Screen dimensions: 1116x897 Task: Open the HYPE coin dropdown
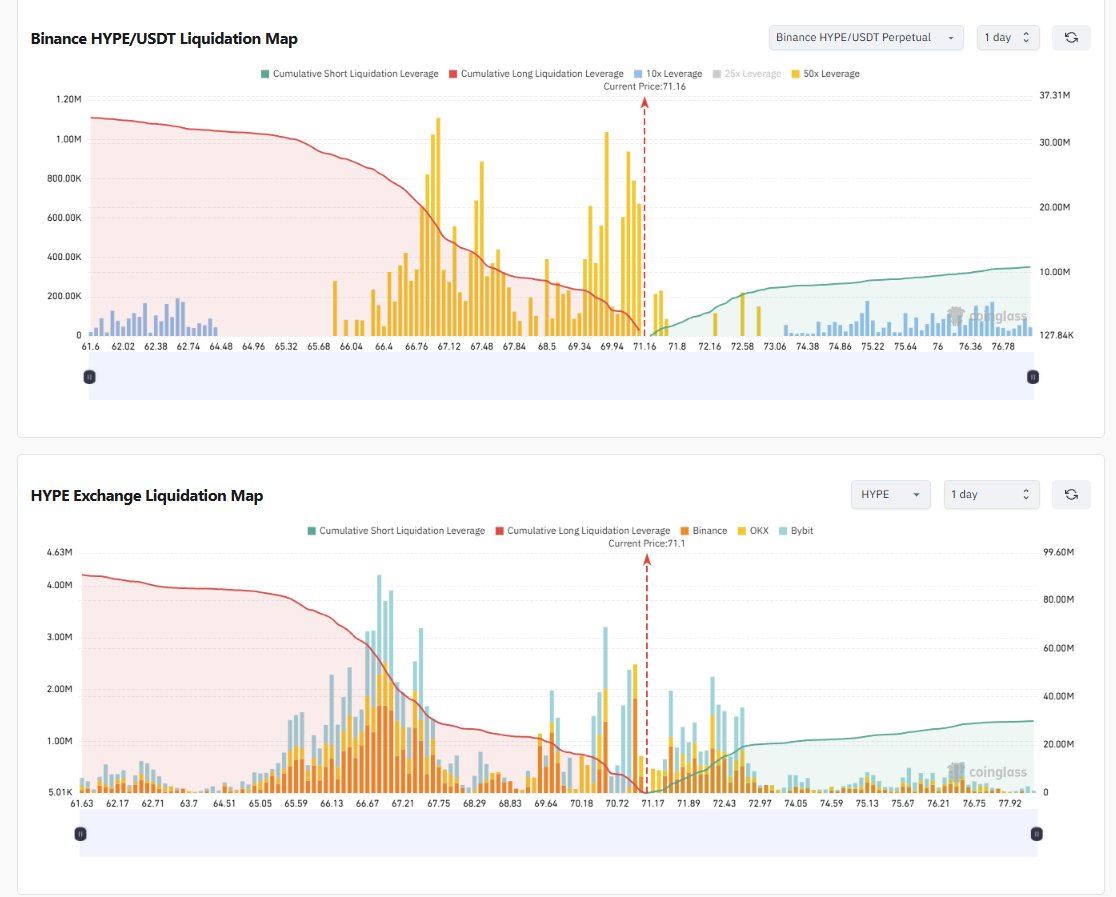pos(890,495)
